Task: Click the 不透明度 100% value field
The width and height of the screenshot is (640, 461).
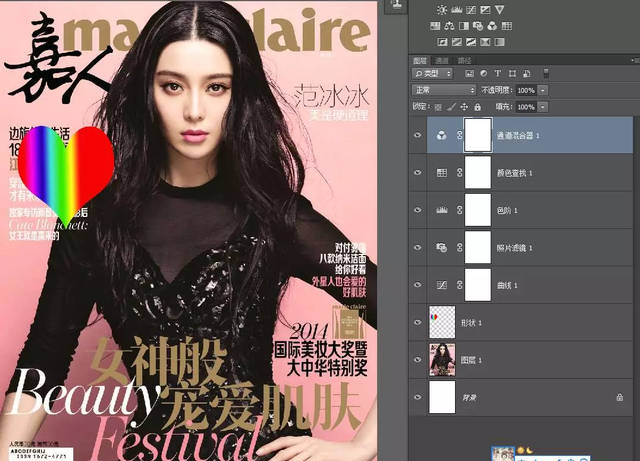Action: point(526,90)
